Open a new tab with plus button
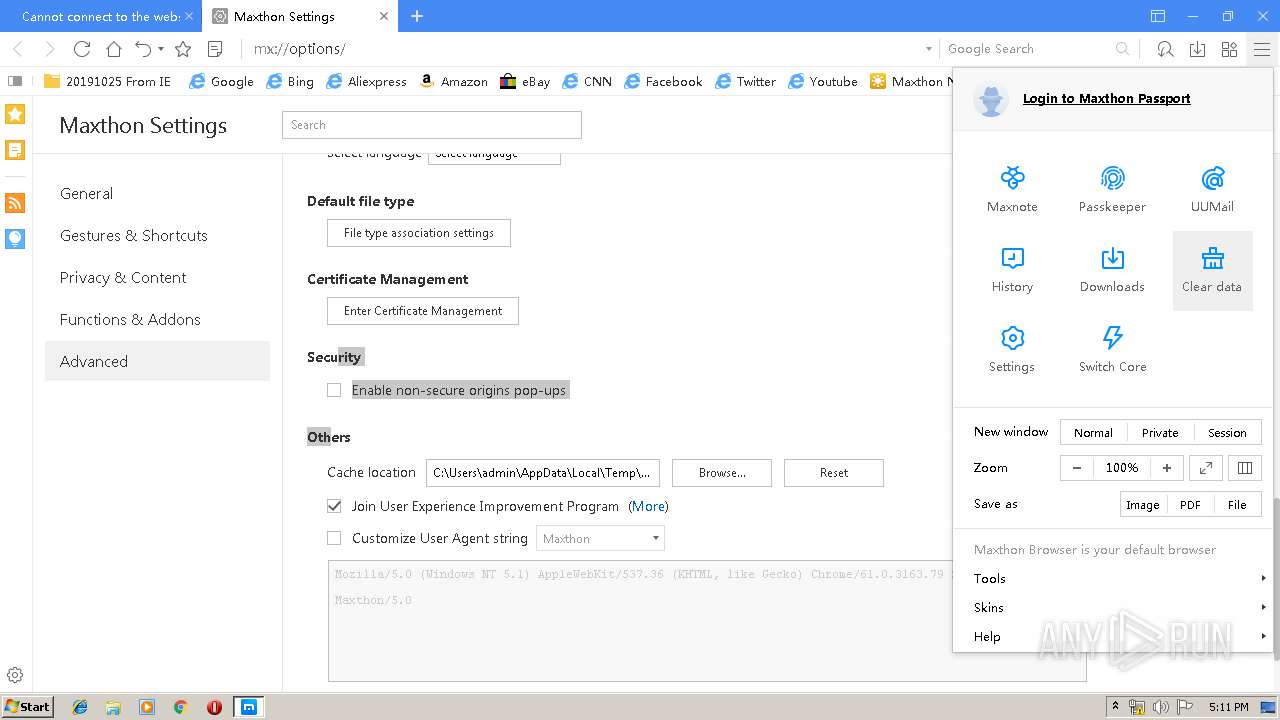The height and width of the screenshot is (720, 1280). click(x=417, y=16)
